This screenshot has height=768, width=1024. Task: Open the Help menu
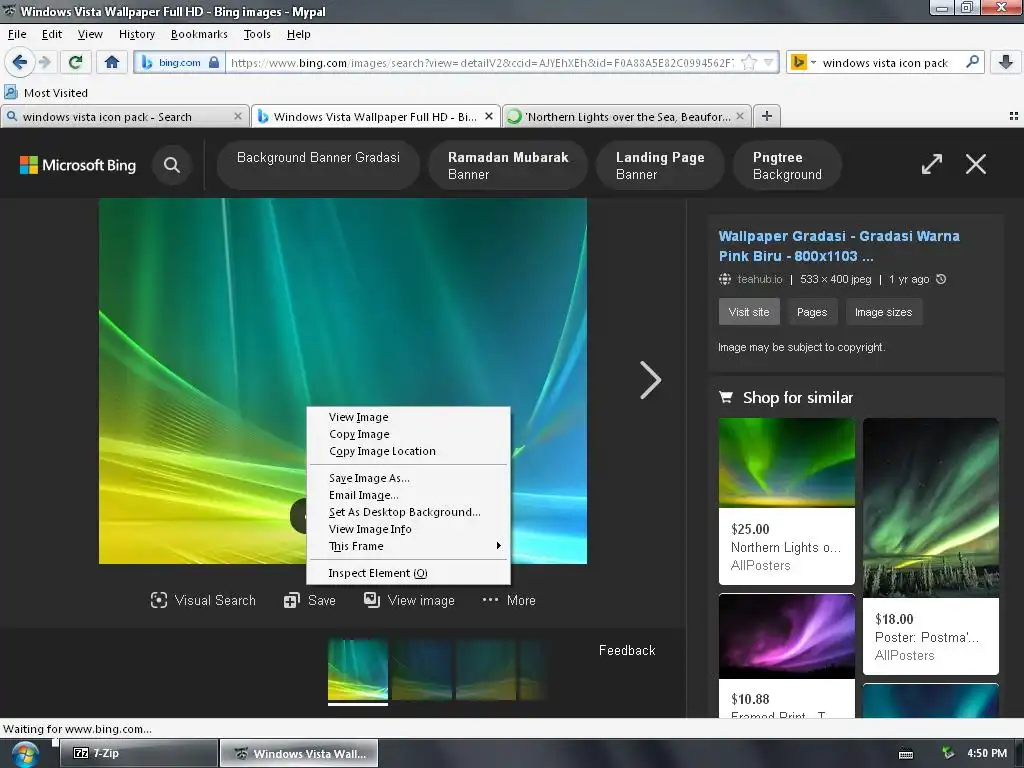point(298,34)
